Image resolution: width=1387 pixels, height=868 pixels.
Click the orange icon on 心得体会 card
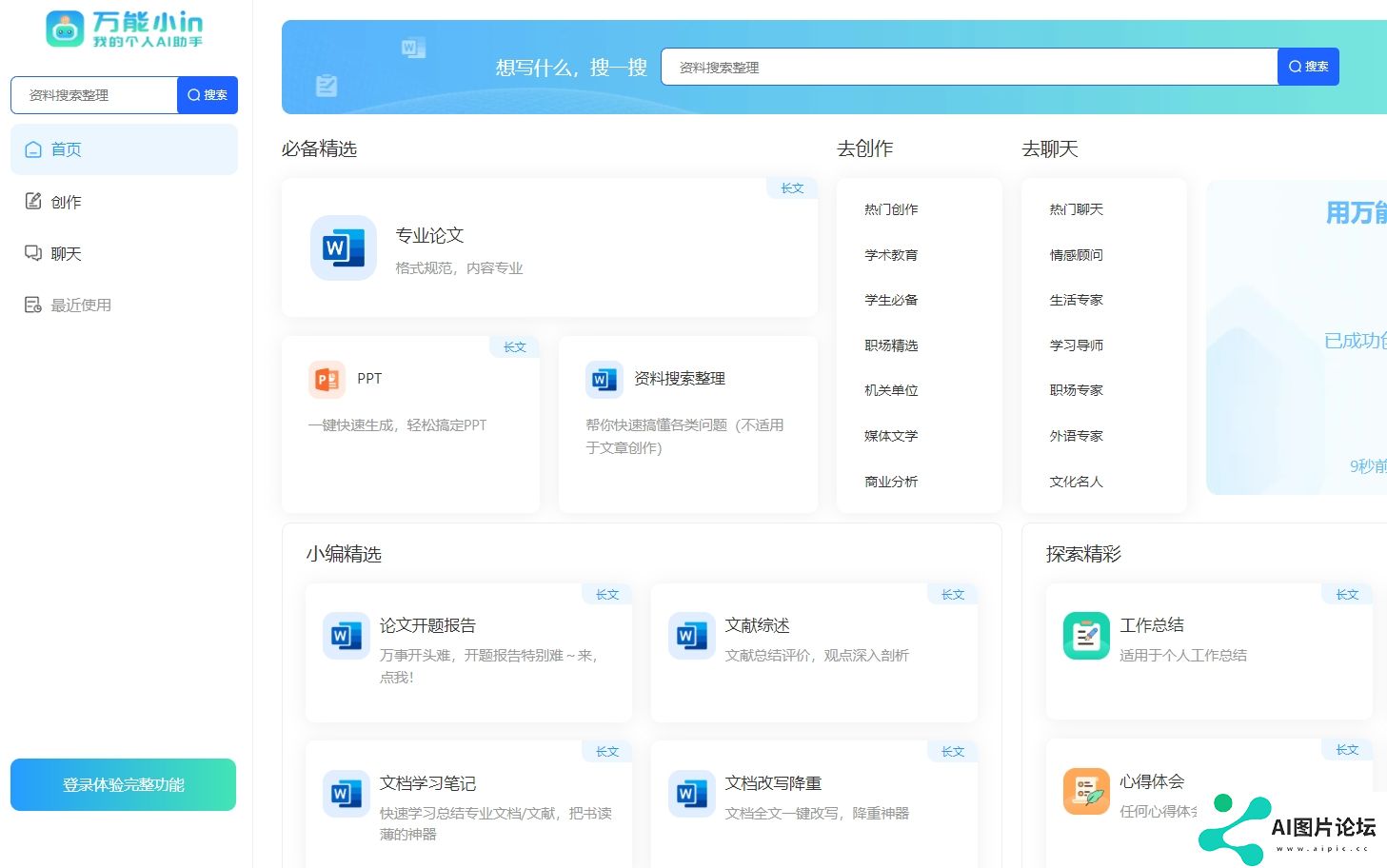tap(1086, 791)
